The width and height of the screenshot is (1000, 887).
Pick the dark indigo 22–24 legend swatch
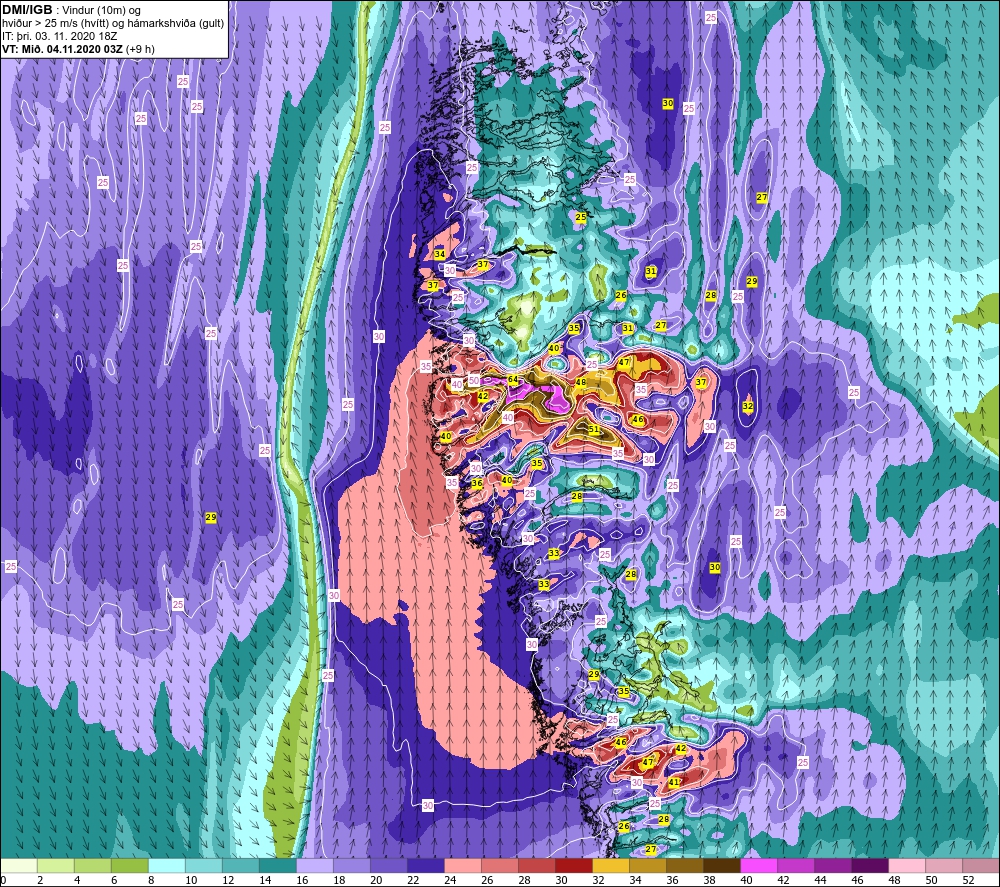click(426, 865)
